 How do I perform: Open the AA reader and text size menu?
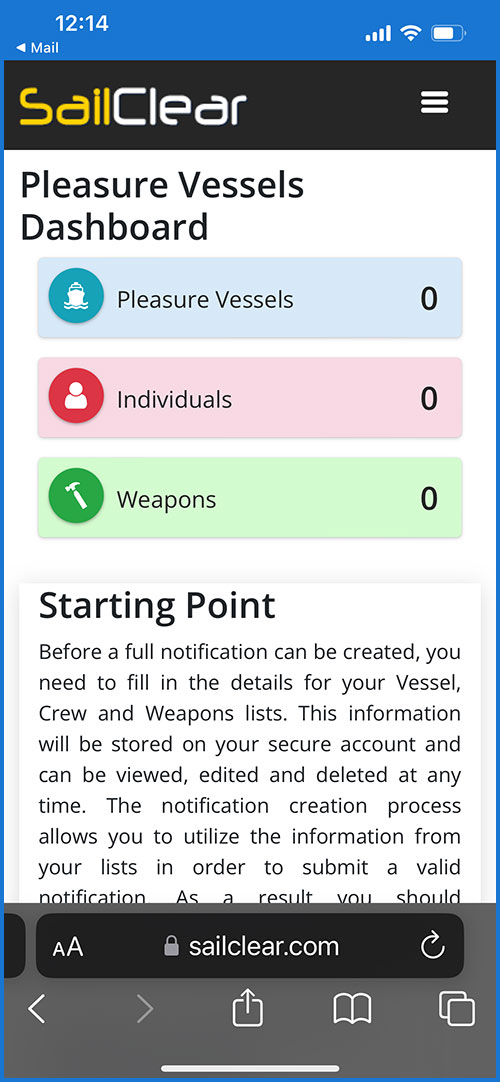(x=68, y=947)
